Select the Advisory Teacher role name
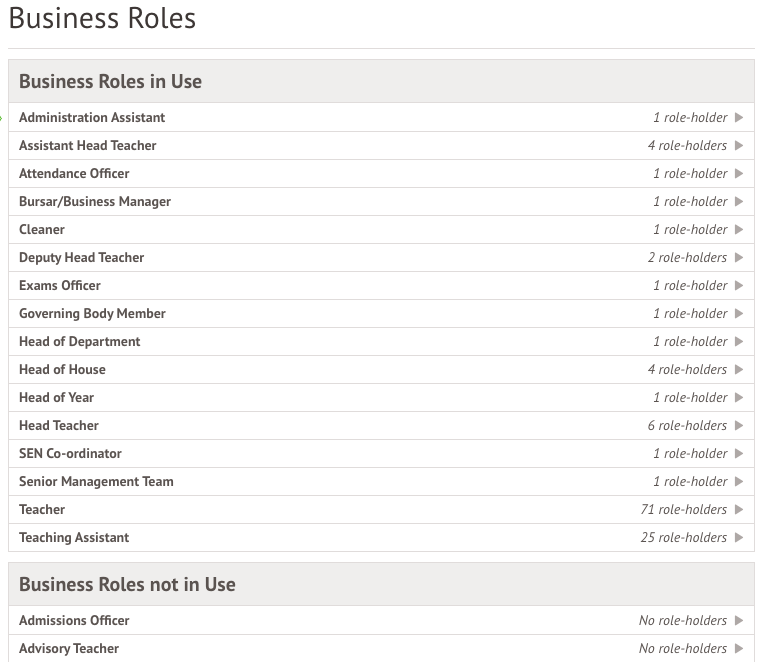The width and height of the screenshot is (759, 662). (69, 648)
